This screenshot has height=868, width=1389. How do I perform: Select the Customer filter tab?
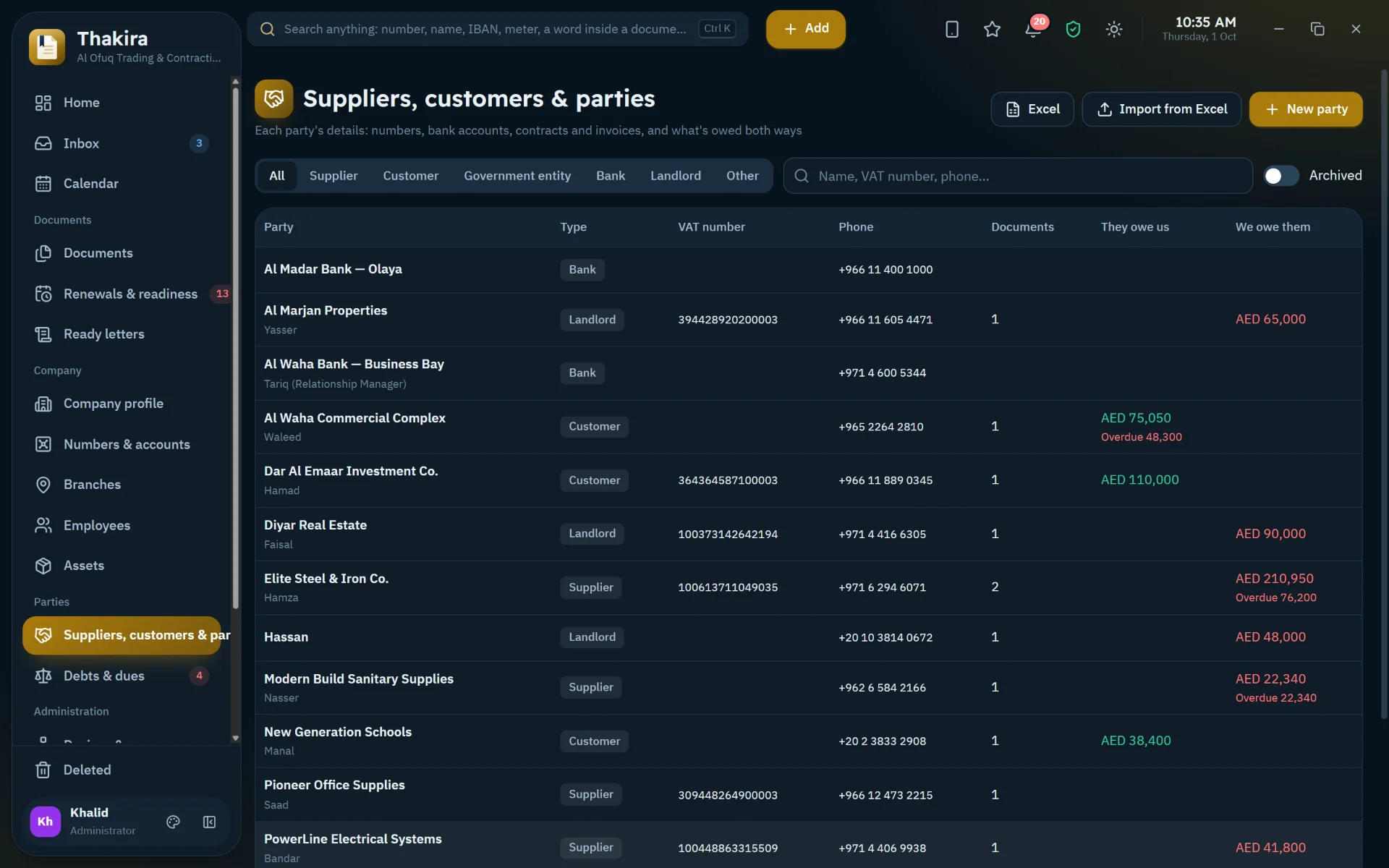pyautogui.click(x=410, y=176)
